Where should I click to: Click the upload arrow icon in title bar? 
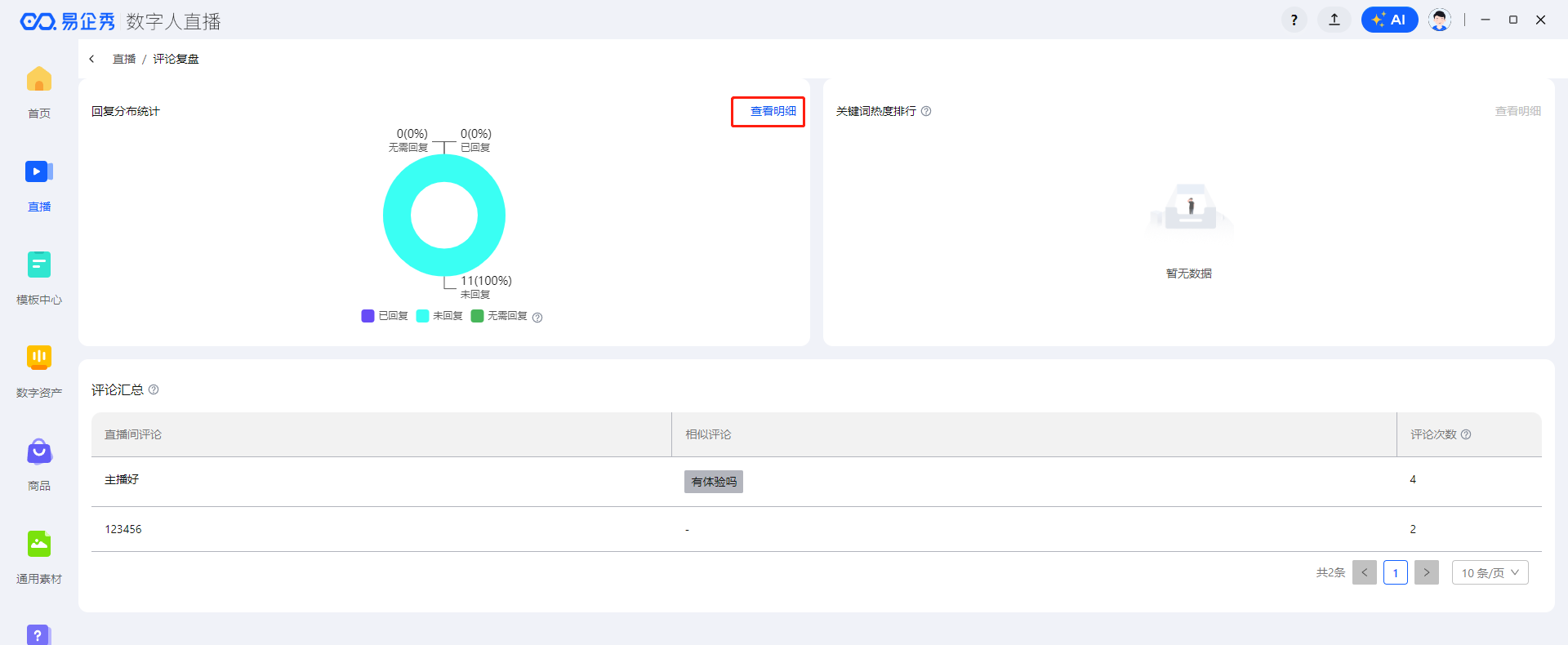tap(1334, 20)
